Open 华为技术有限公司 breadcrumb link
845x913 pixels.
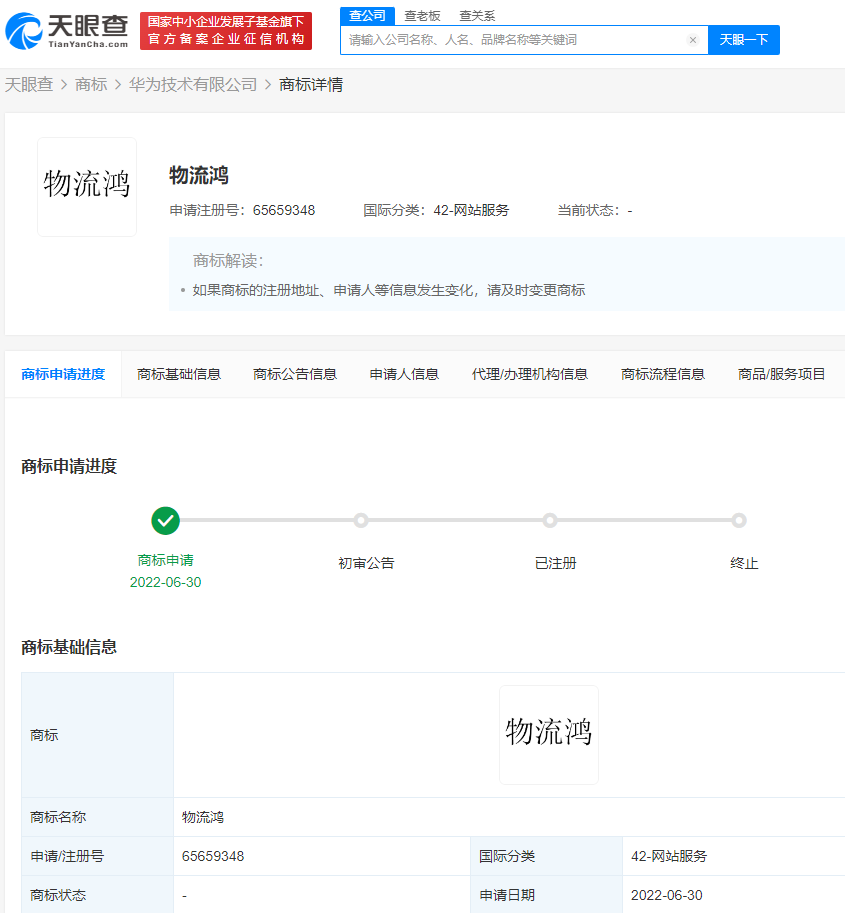pos(193,85)
